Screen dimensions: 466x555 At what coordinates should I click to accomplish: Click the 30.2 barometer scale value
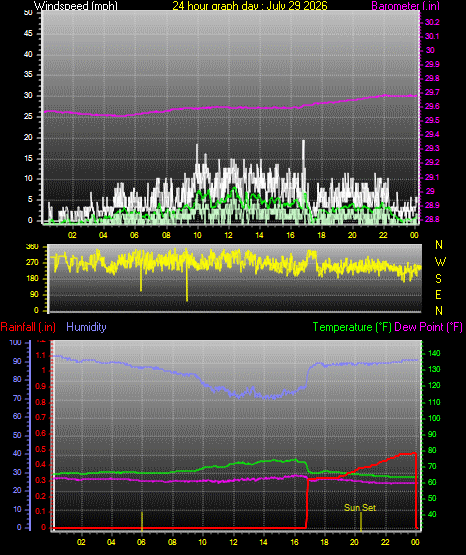[432, 22]
